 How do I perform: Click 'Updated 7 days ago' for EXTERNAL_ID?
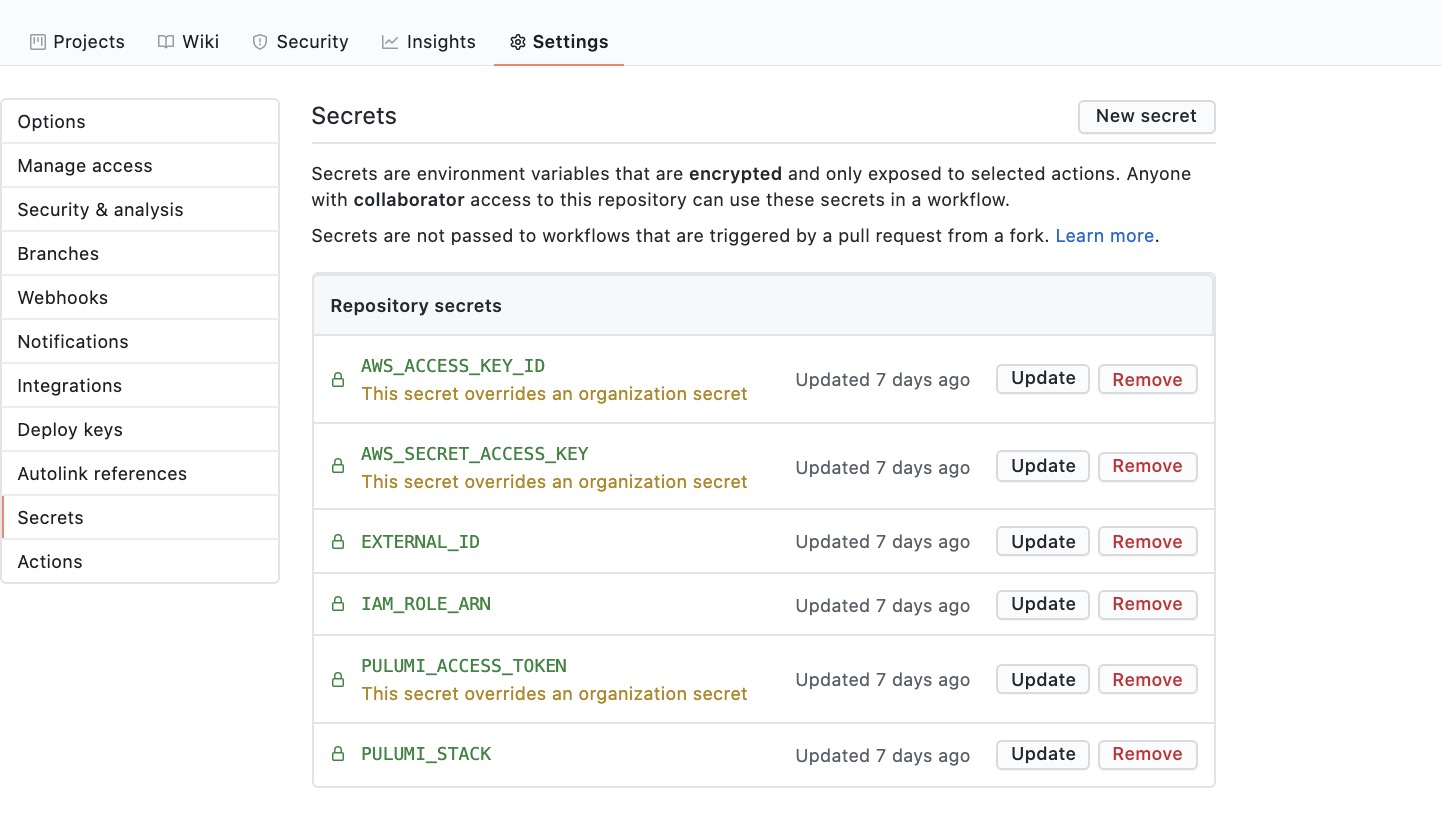tap(883, 542)
